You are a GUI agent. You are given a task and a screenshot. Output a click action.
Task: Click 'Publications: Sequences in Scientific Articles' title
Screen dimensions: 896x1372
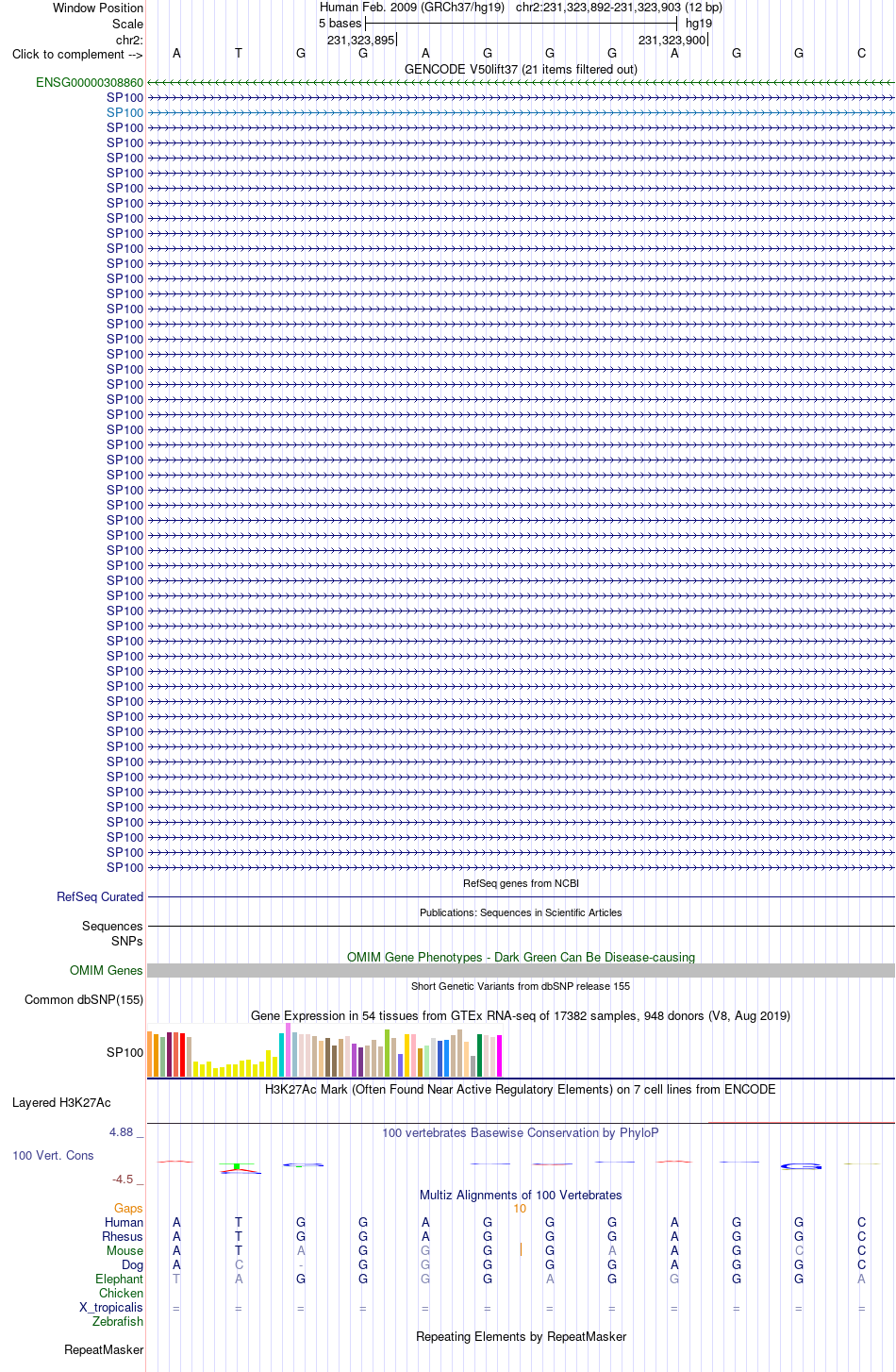(521, 913)
